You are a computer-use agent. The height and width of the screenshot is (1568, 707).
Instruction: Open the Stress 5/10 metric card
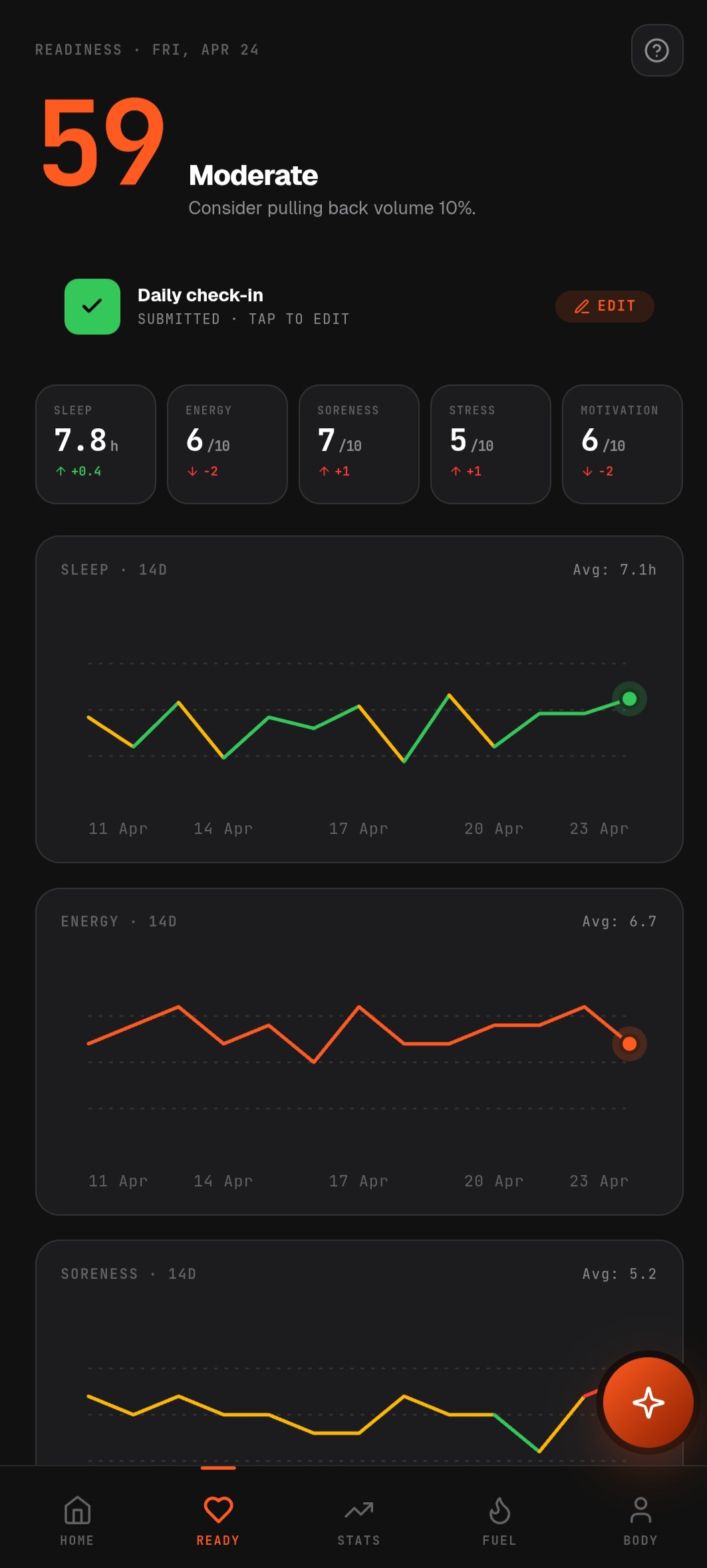(x=491, y=444)
